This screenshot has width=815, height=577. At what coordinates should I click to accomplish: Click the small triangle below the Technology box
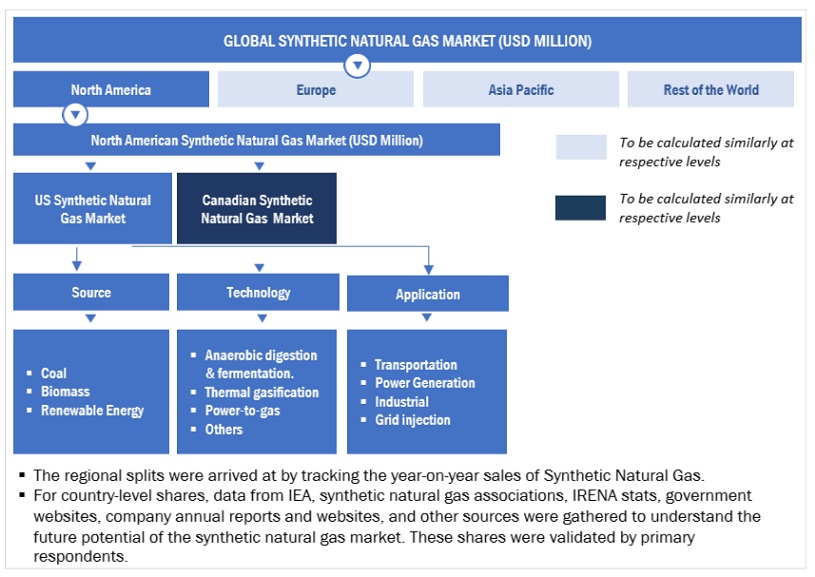tap(259, 318)
